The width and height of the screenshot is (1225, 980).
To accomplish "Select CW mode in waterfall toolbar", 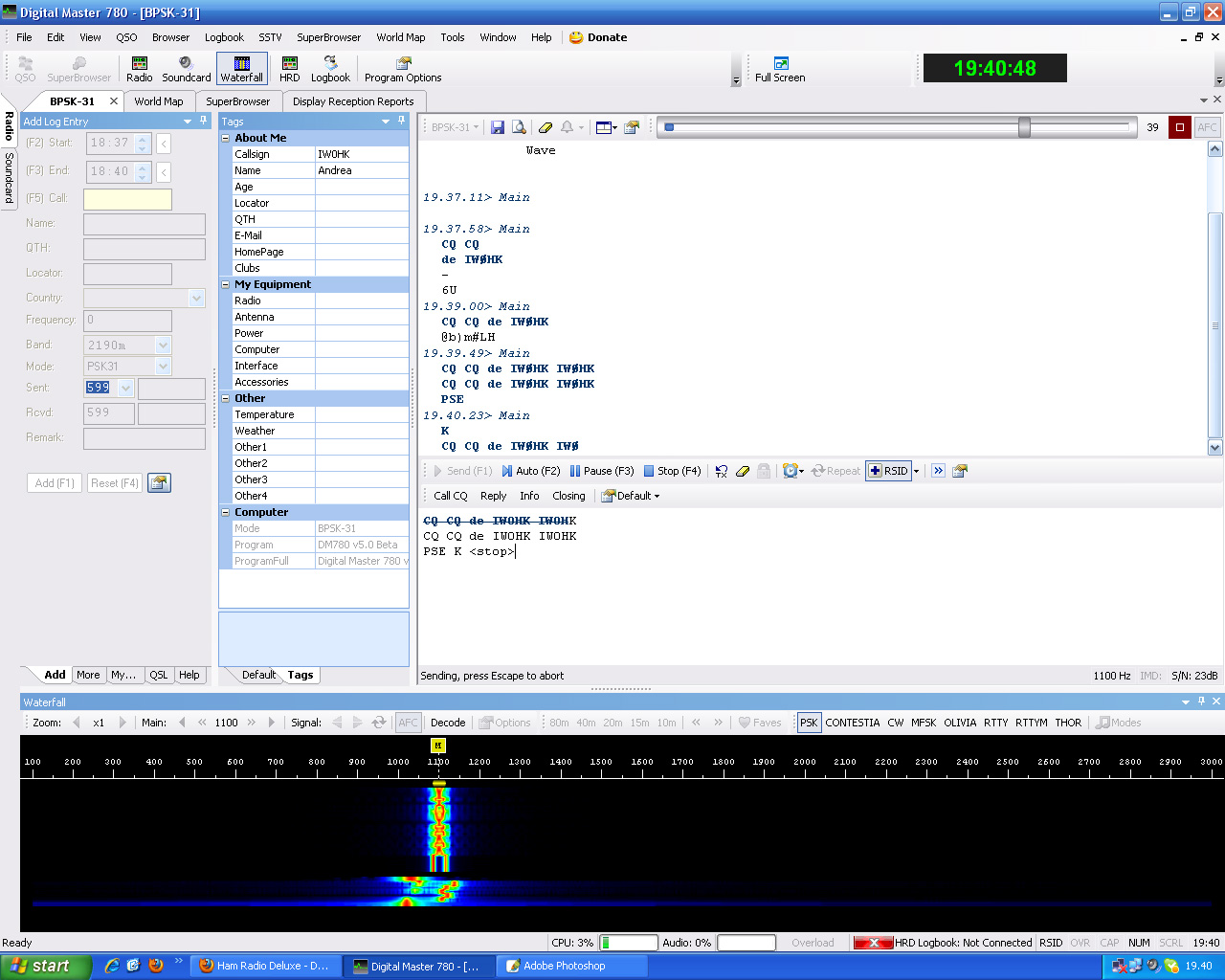I will coord(896,723).
